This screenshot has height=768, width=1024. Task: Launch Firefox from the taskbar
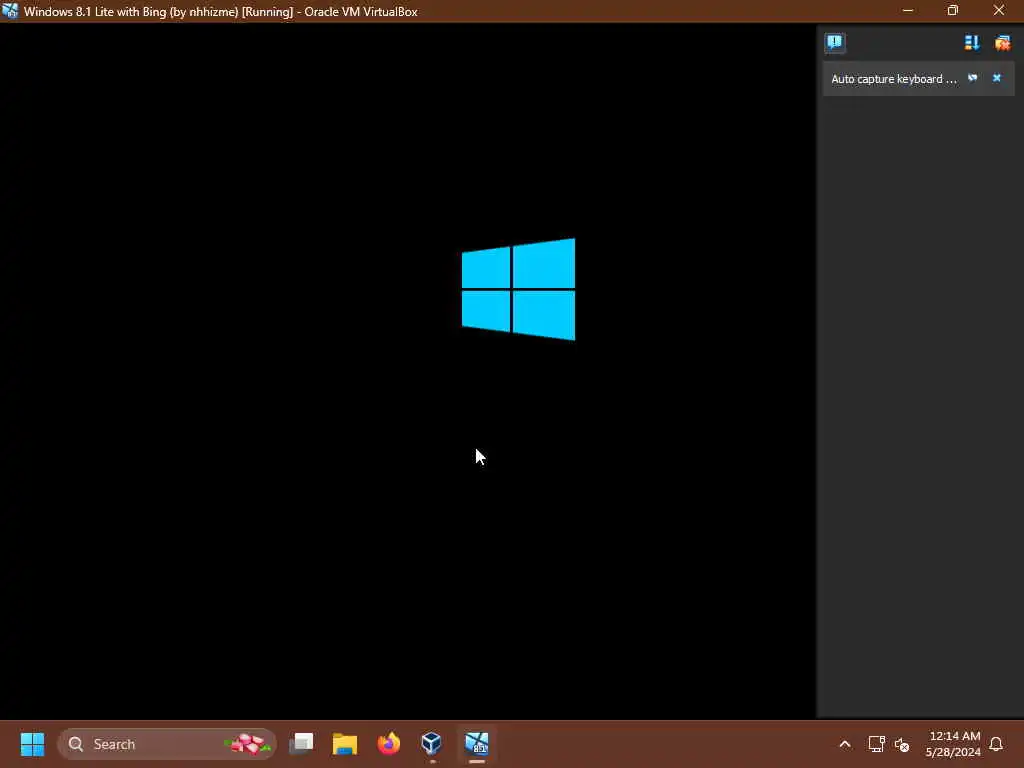pos(389,744)
